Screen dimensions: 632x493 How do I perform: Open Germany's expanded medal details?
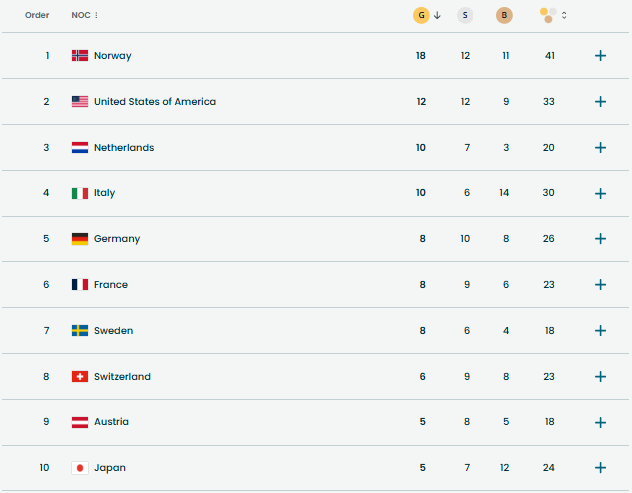[x=600, y=239]
